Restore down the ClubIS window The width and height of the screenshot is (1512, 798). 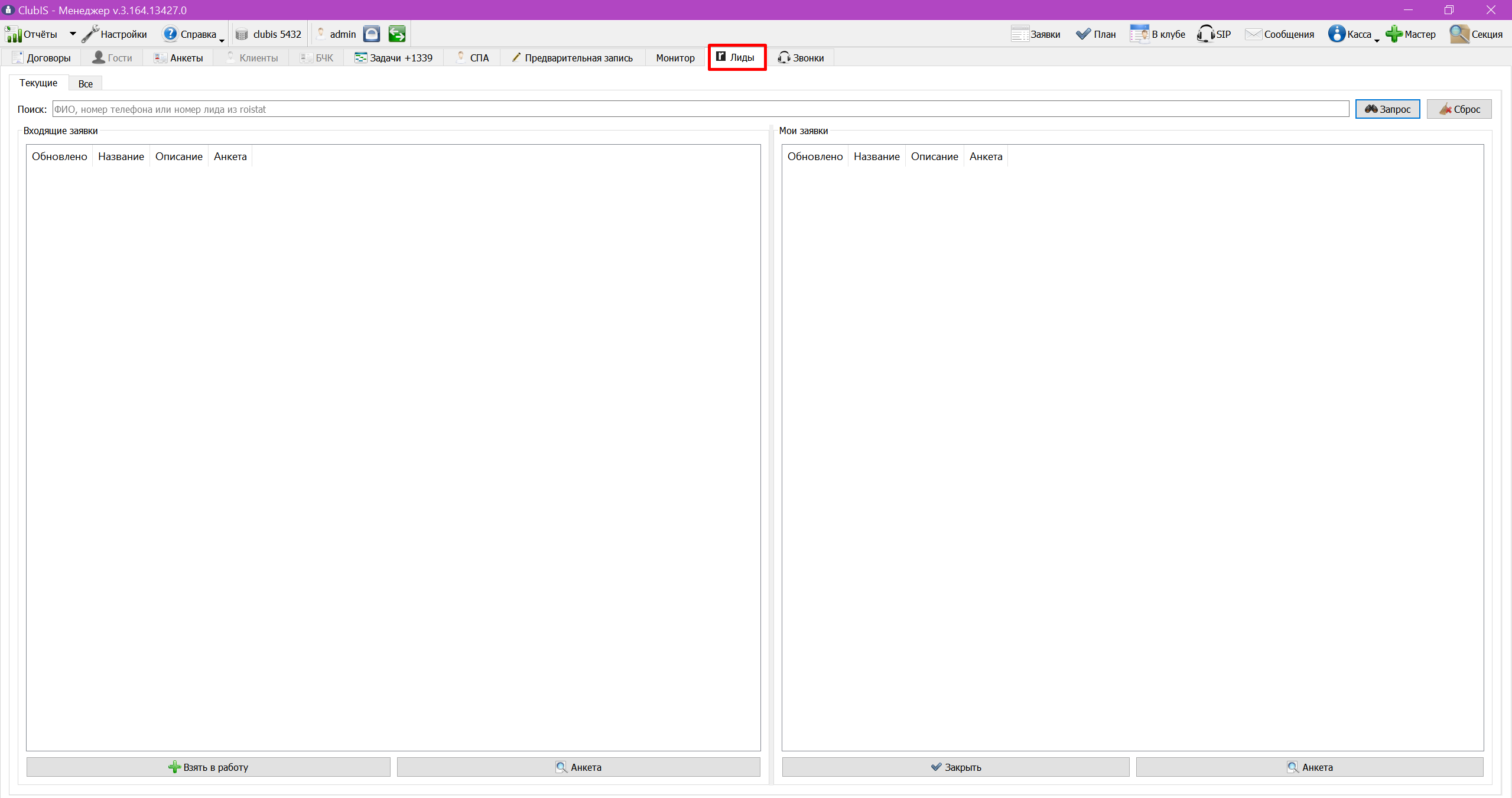coord(1449,10)
